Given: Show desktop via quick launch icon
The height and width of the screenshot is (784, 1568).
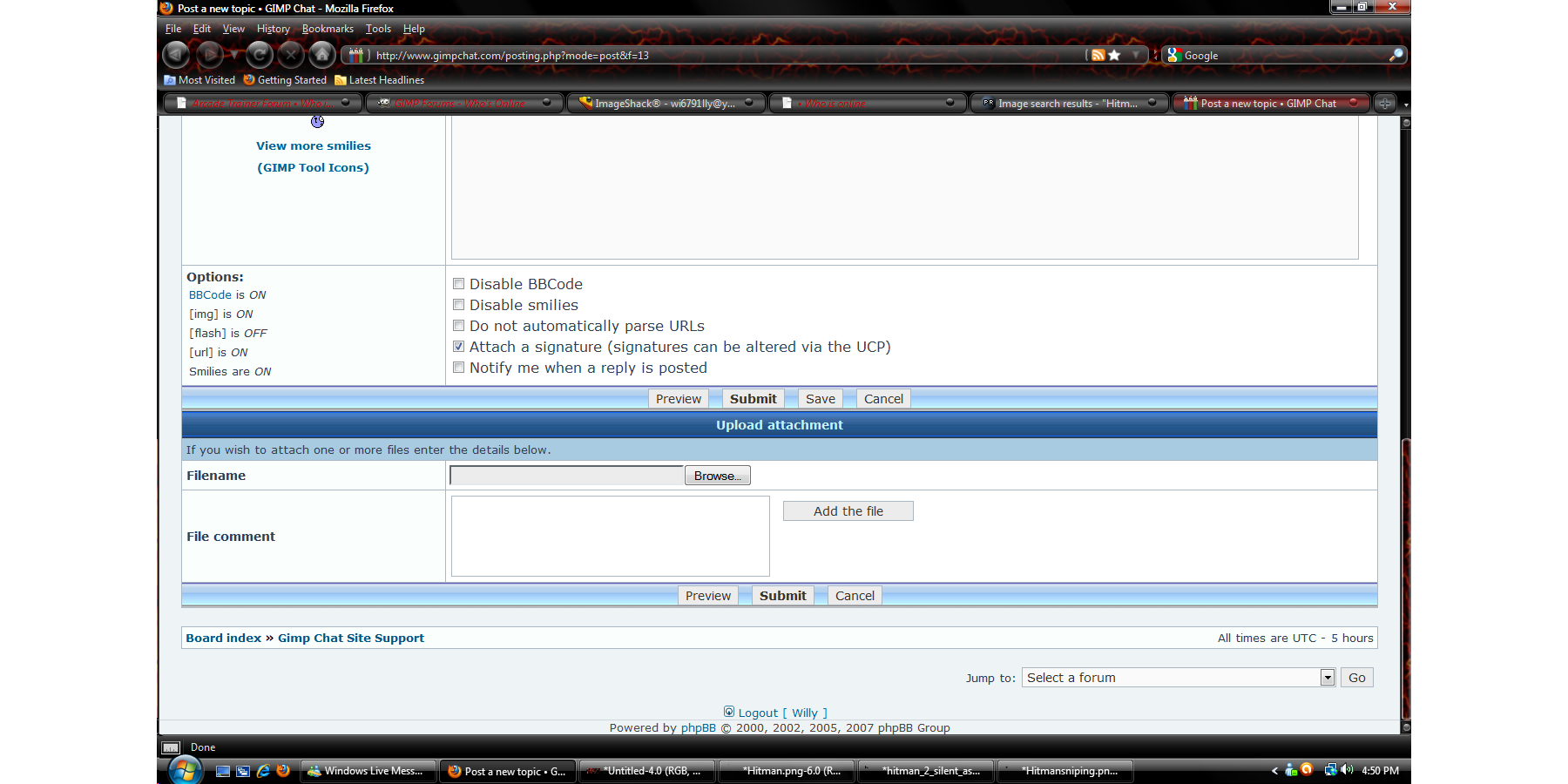Looking at the screenshot, I should pos(223,771).
